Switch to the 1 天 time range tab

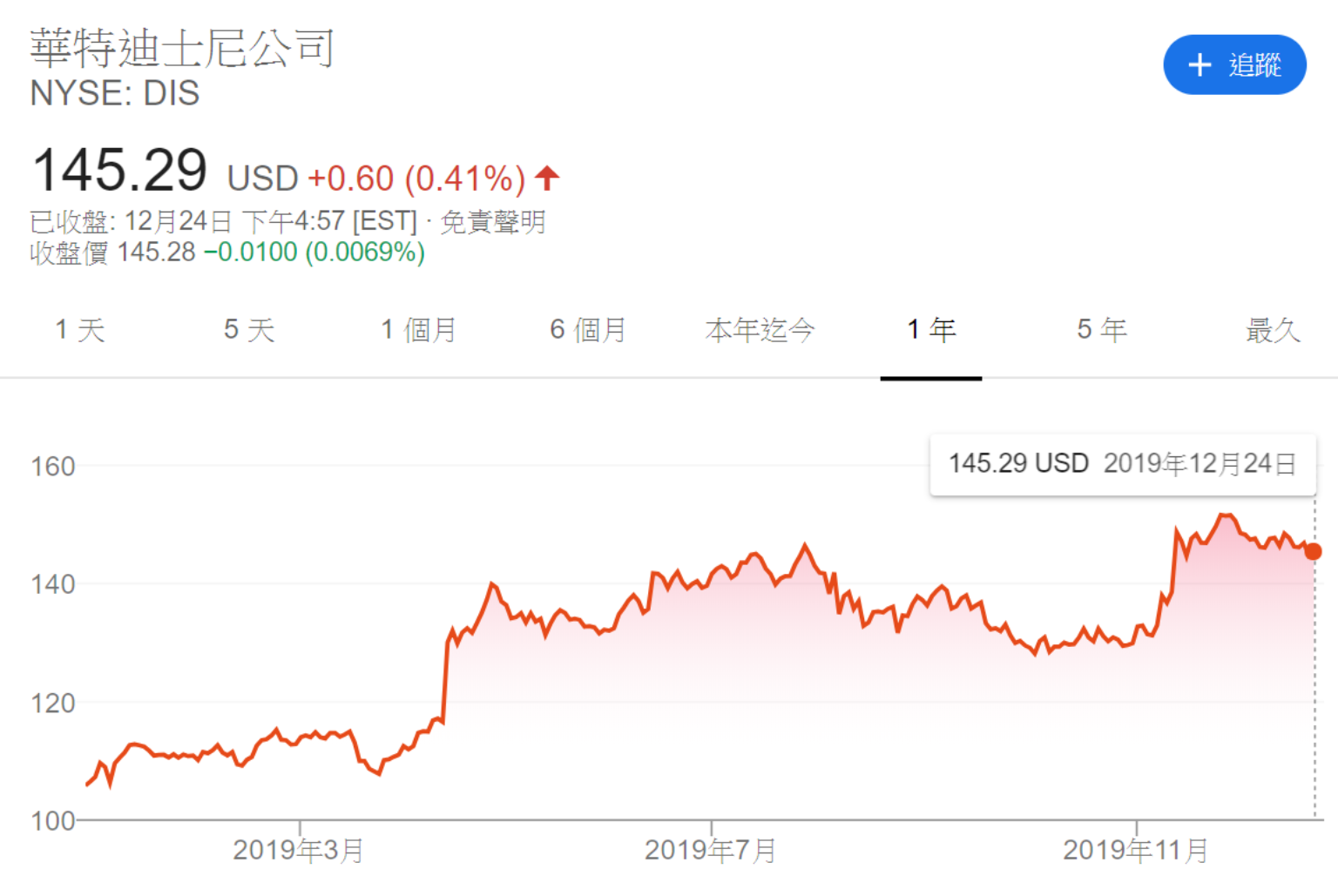[80, 330]
